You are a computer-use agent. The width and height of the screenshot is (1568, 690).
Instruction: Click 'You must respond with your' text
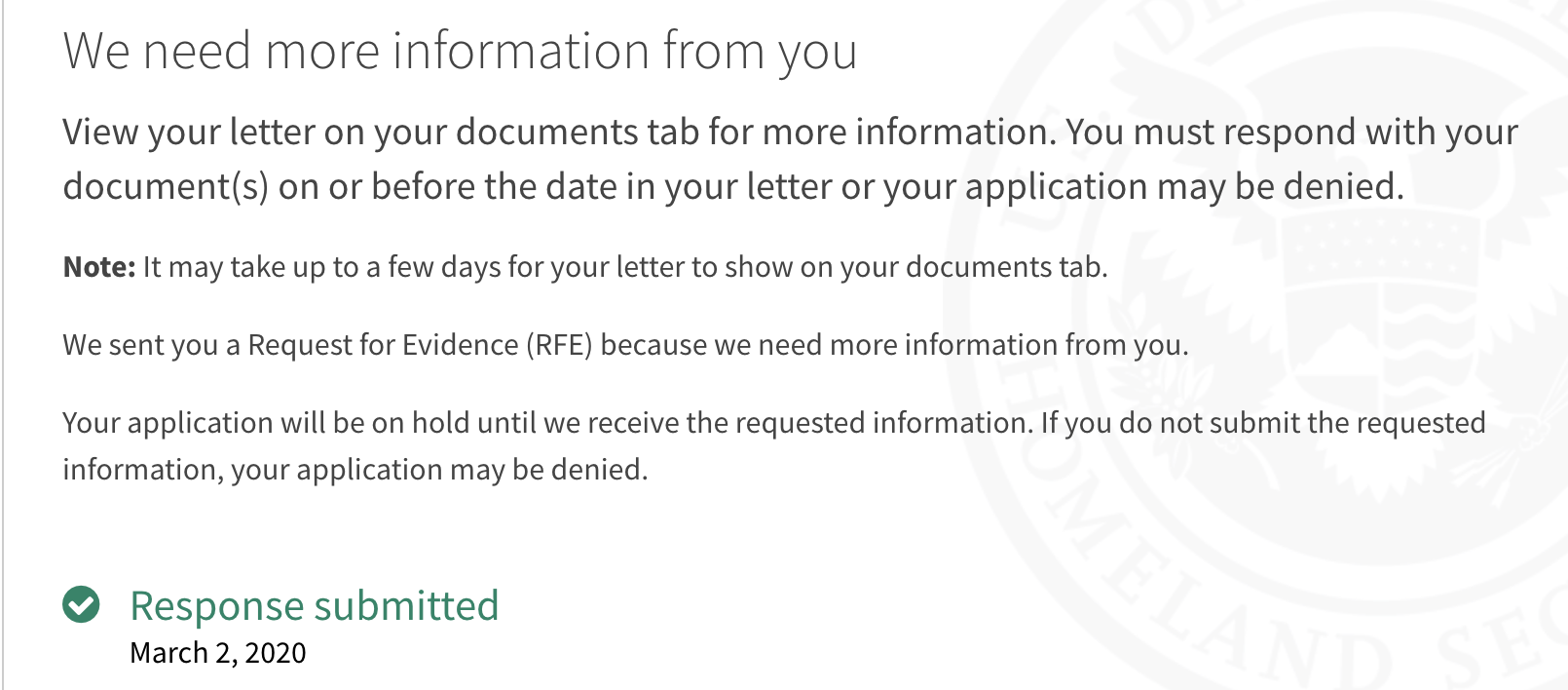click(1292, 132)
